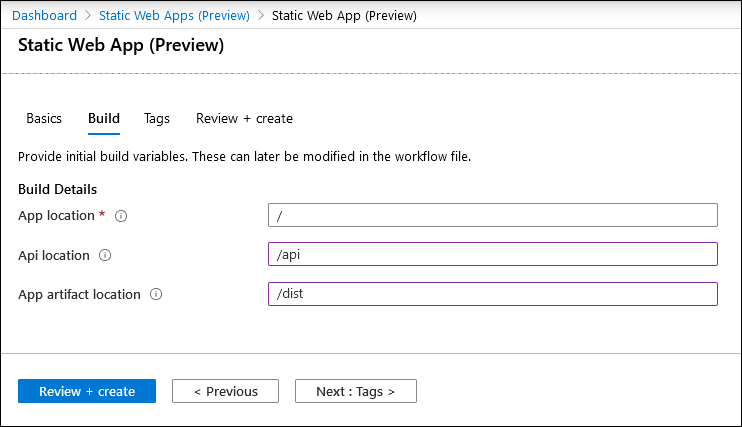
Task: Click the Build Details heading
Action: pyautogui.click(x=57, y=189)
